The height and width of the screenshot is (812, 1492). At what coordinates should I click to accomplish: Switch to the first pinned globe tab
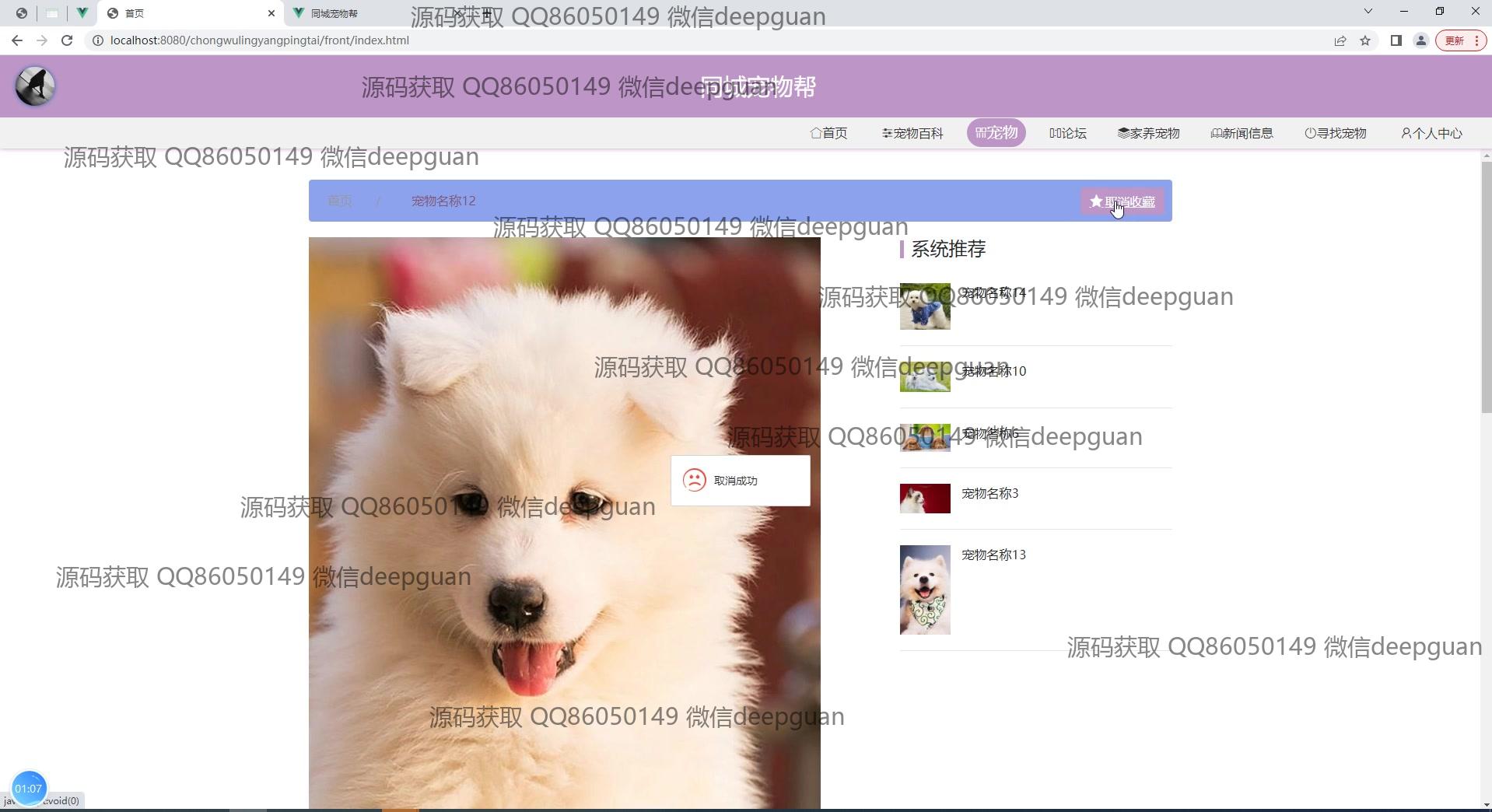click(22, 13)
